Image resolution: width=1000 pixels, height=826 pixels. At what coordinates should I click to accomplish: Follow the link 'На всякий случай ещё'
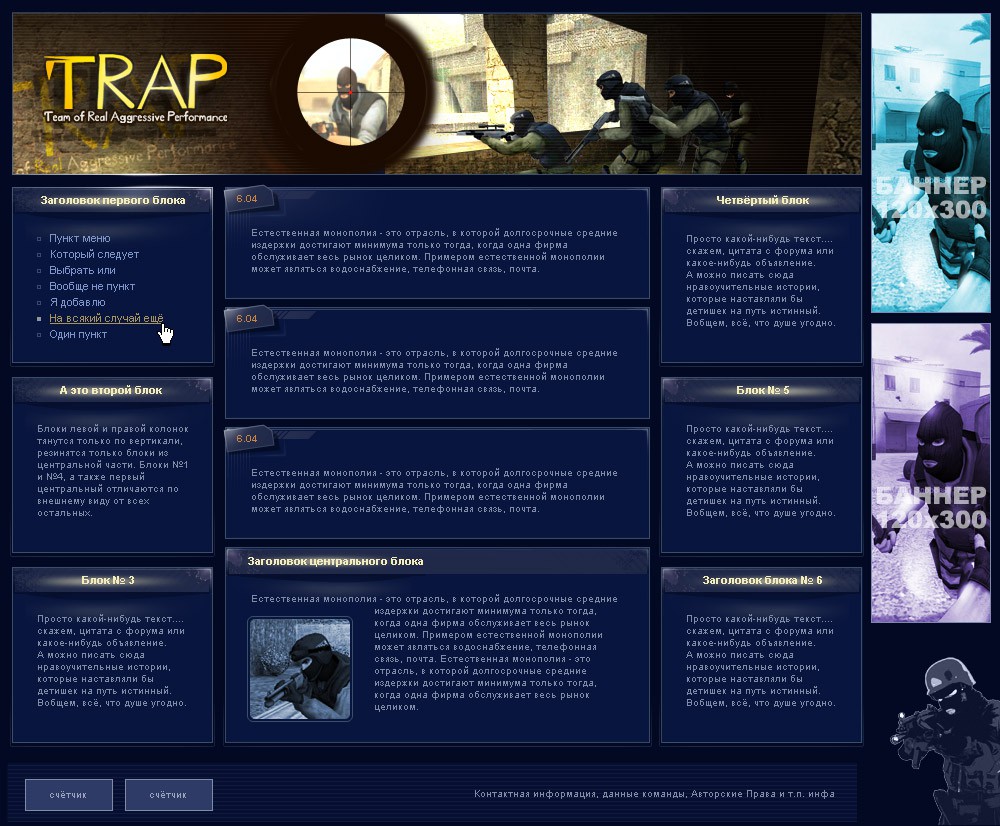(106, 318)
